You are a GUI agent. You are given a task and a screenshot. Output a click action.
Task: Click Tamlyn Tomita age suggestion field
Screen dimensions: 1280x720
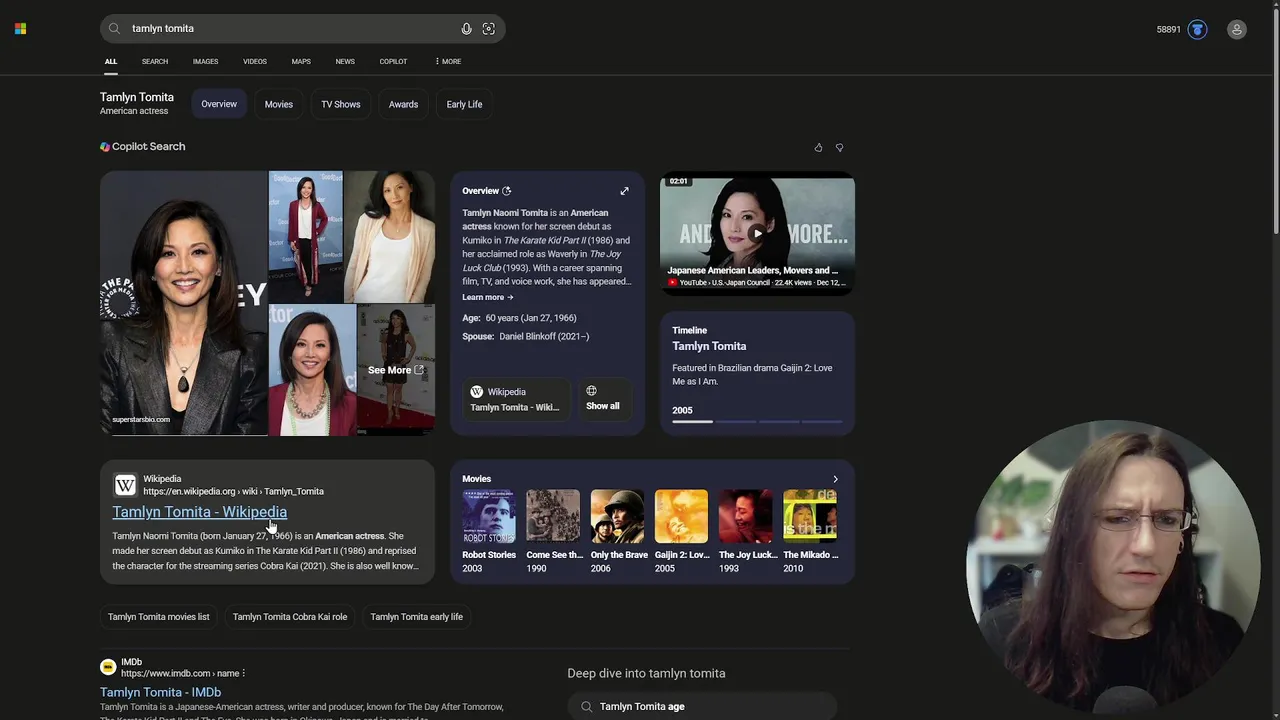coord(702,707)
